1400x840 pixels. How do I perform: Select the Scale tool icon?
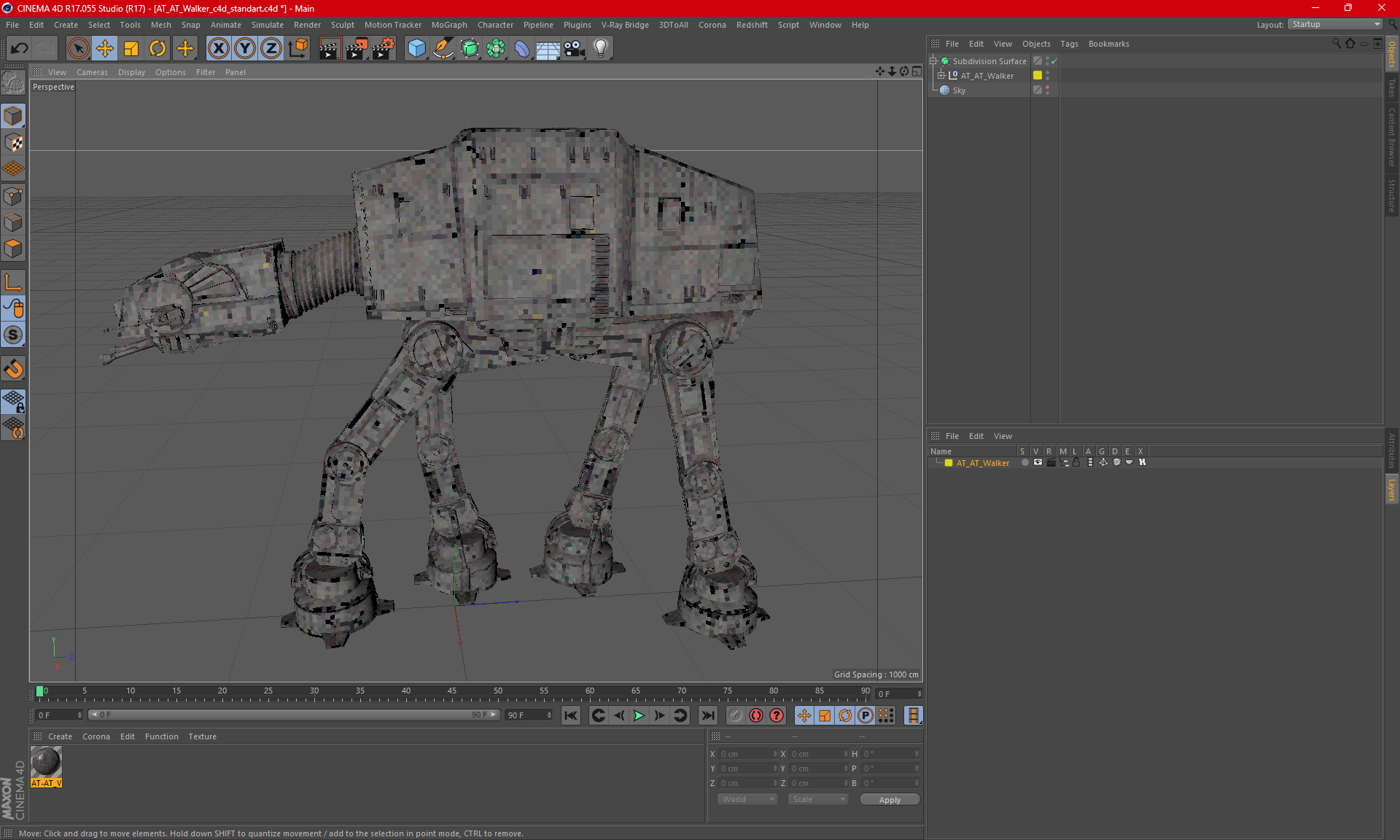click(x=131, y=49)
